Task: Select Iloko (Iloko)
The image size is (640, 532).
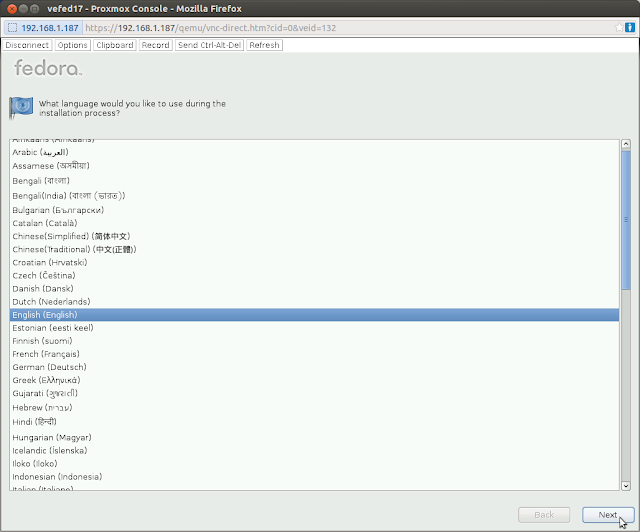Action: pyautogui.click(x=314, y=463)
